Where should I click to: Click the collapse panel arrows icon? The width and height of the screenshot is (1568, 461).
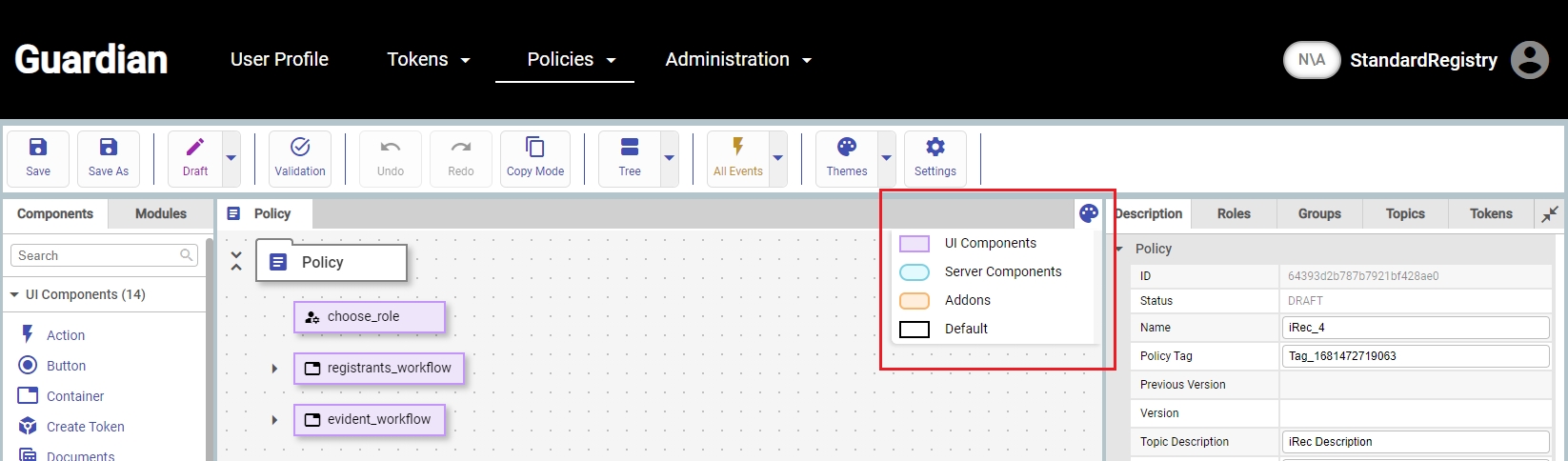coord(1550,214)
